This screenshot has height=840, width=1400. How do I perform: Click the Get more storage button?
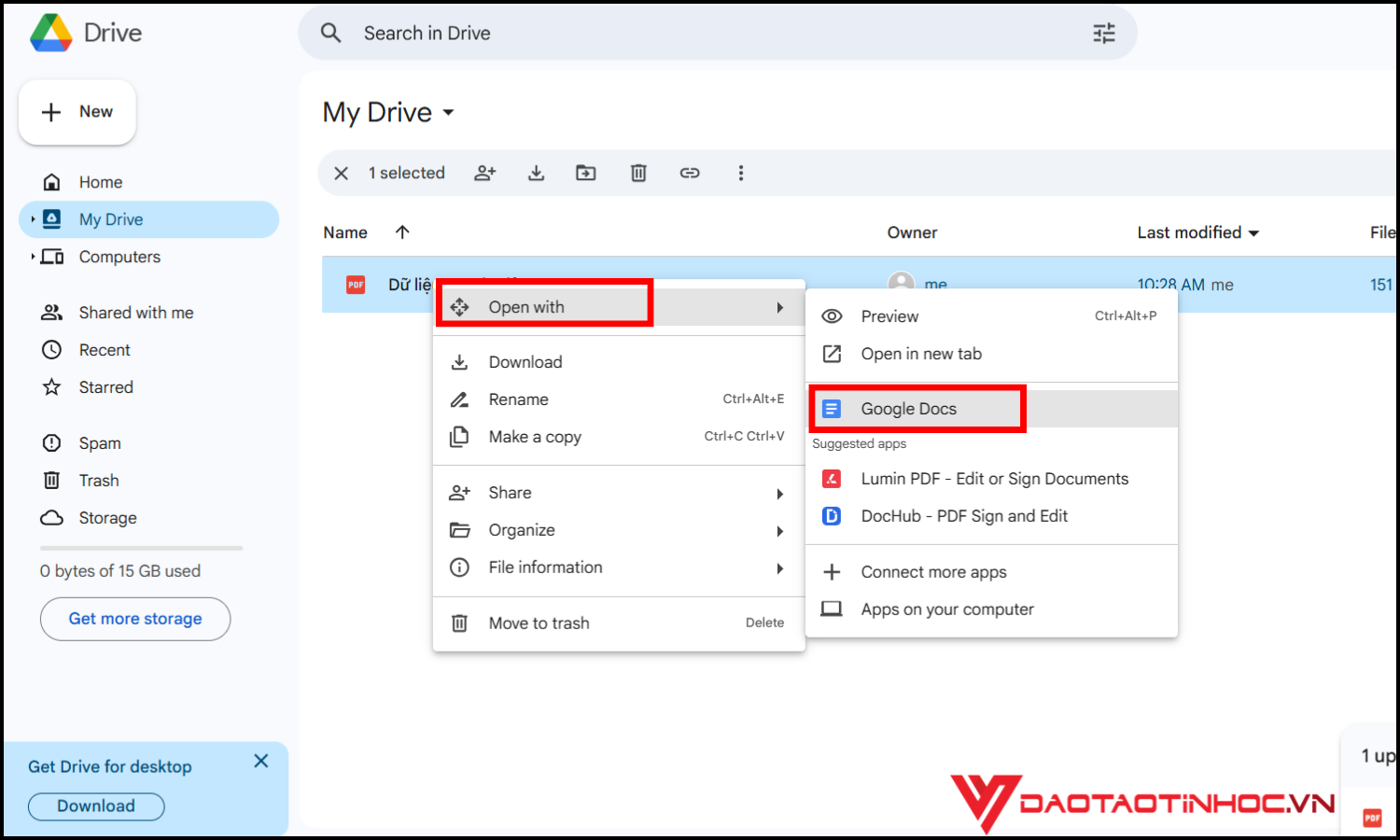click(x=135, y=619)
